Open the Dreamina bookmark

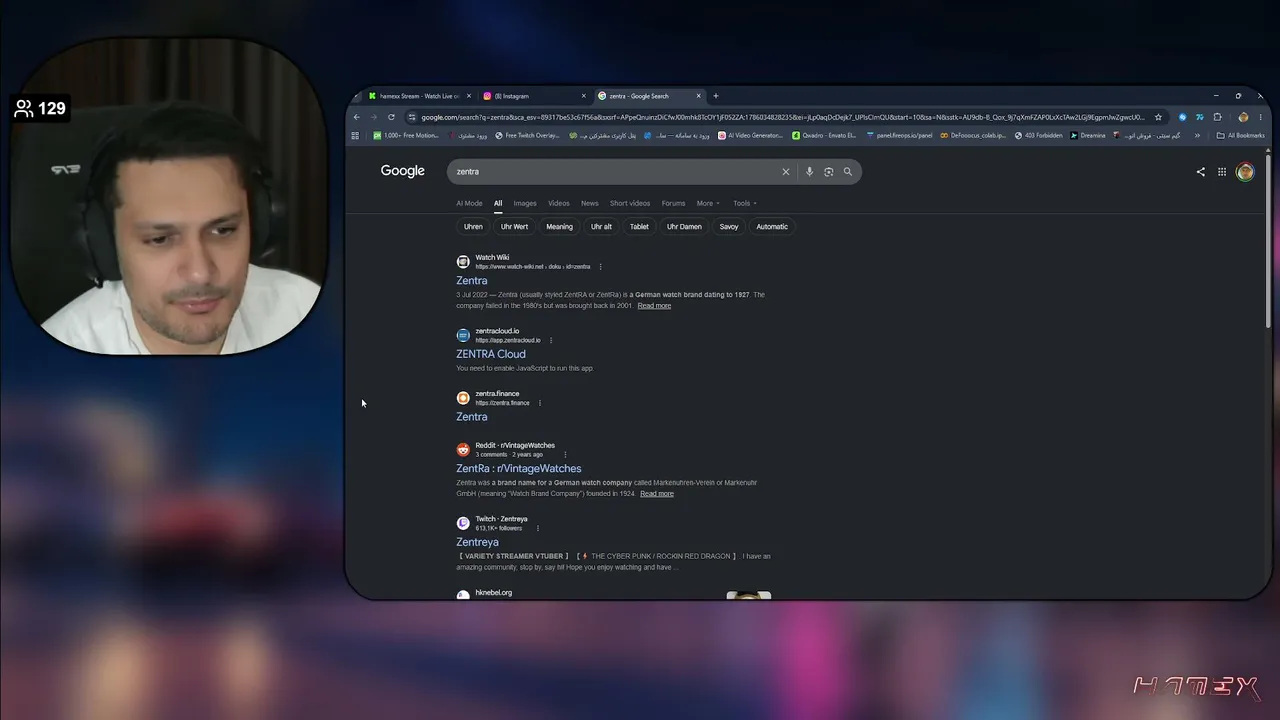point(1088,136)
